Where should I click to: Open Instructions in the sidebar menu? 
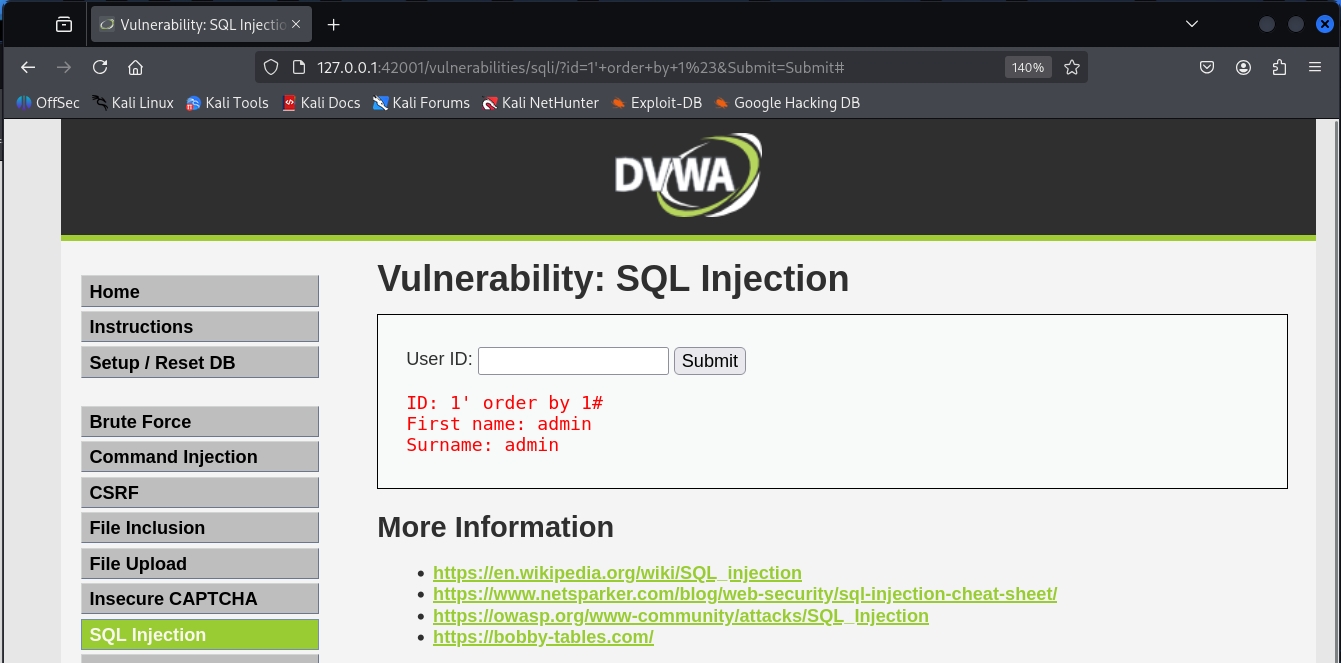click(x=200, y=326)
